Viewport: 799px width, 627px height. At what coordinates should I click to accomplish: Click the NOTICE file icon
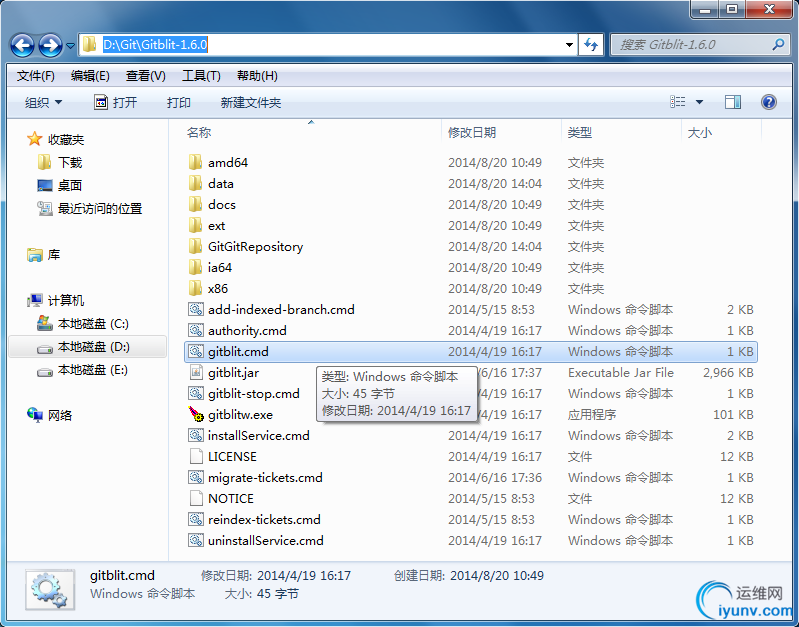click(196, 499)
